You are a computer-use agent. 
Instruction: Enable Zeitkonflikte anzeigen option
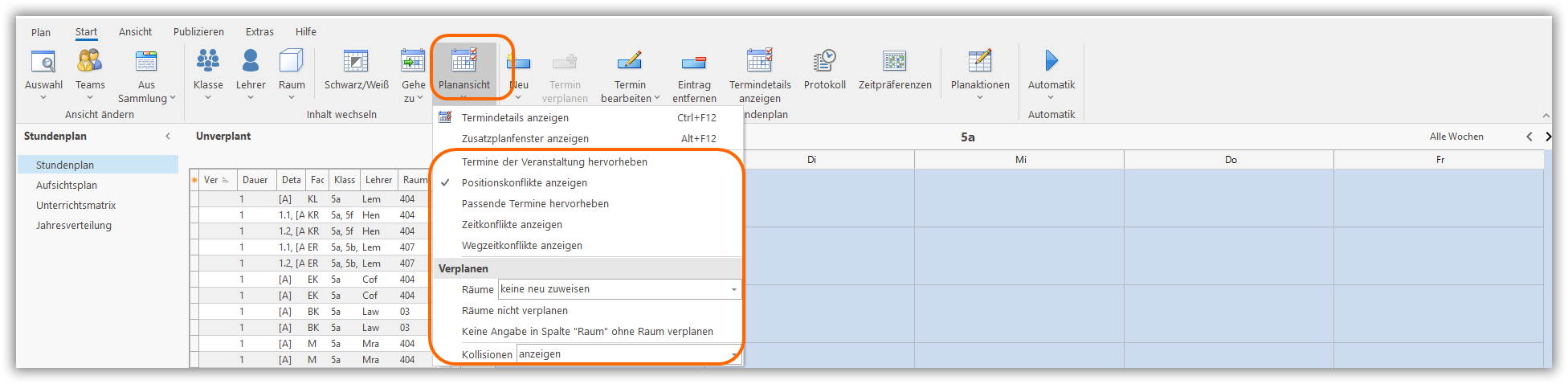512,225
